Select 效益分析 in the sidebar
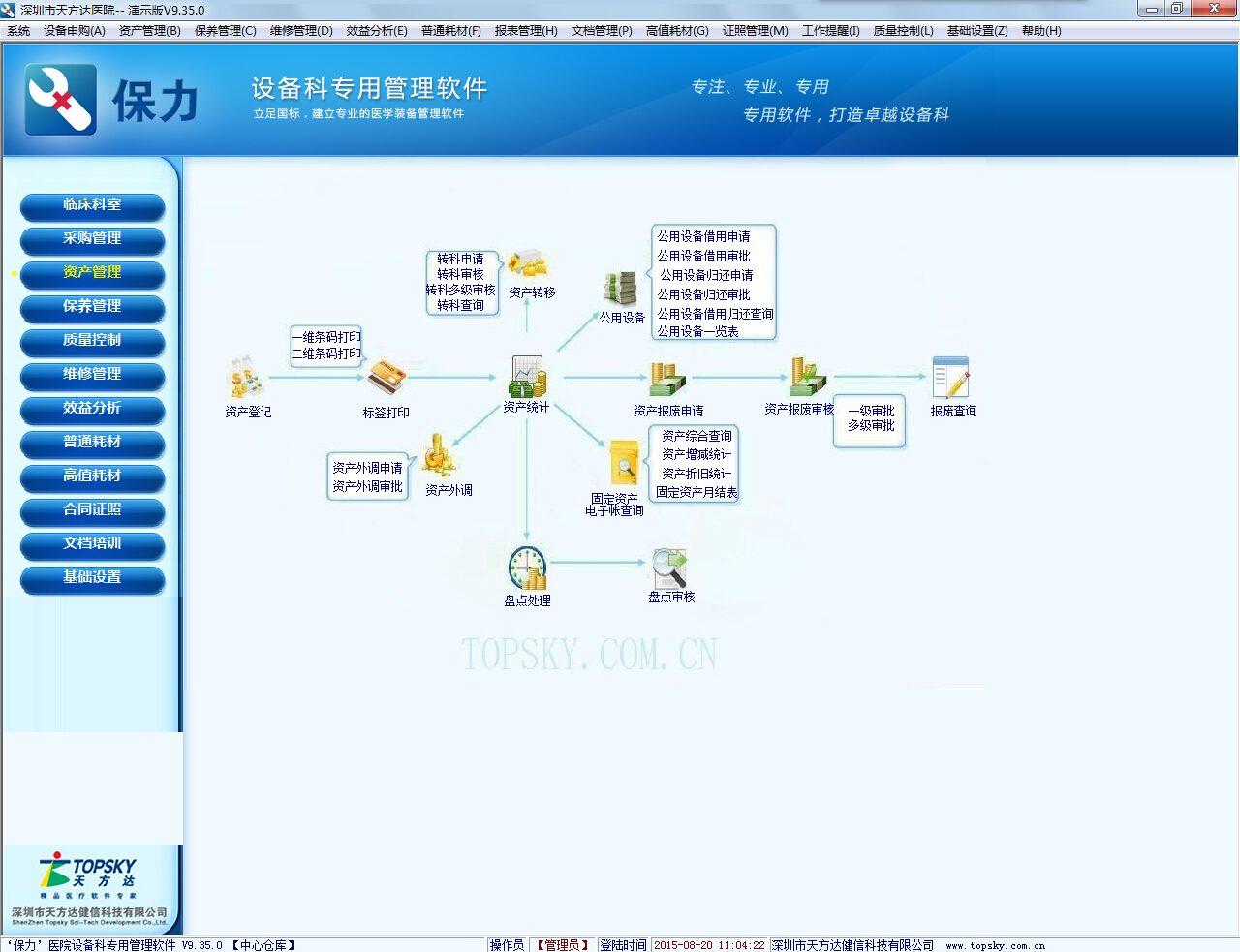 click(92, 410)
